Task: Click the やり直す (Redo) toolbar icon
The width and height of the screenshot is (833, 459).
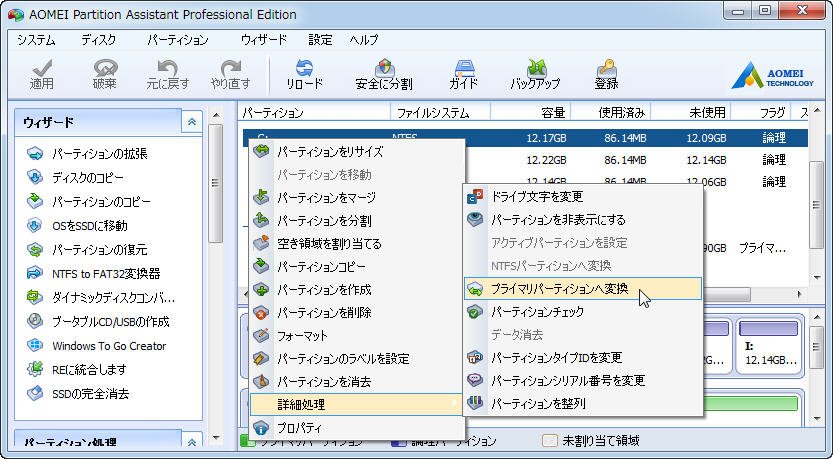Action: pos(231,68)
